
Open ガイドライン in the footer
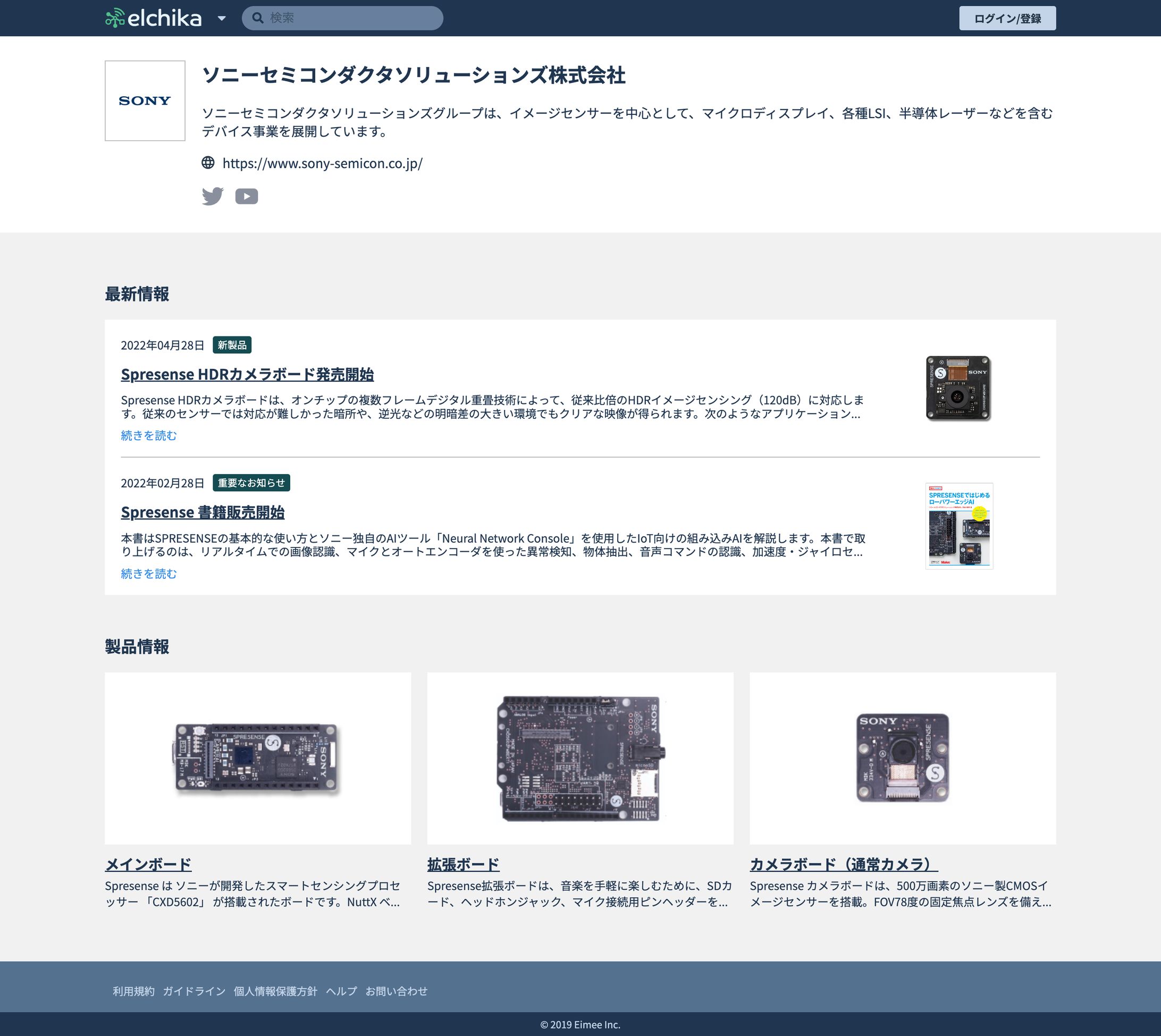tap(194, 991)
